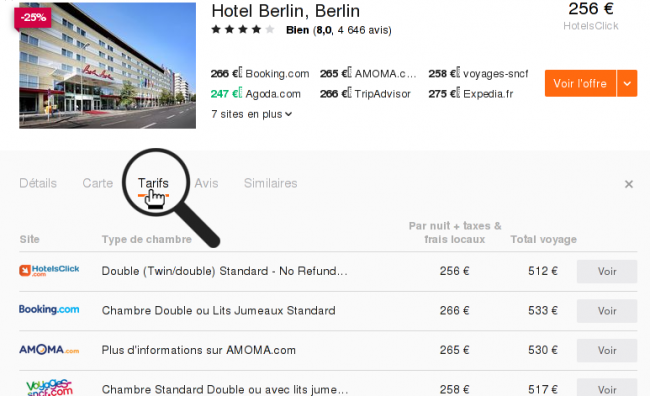Click the -25% discount badge on photo
Image resolution: width=650 pixels, height=396 pixels.
[33, 18]
